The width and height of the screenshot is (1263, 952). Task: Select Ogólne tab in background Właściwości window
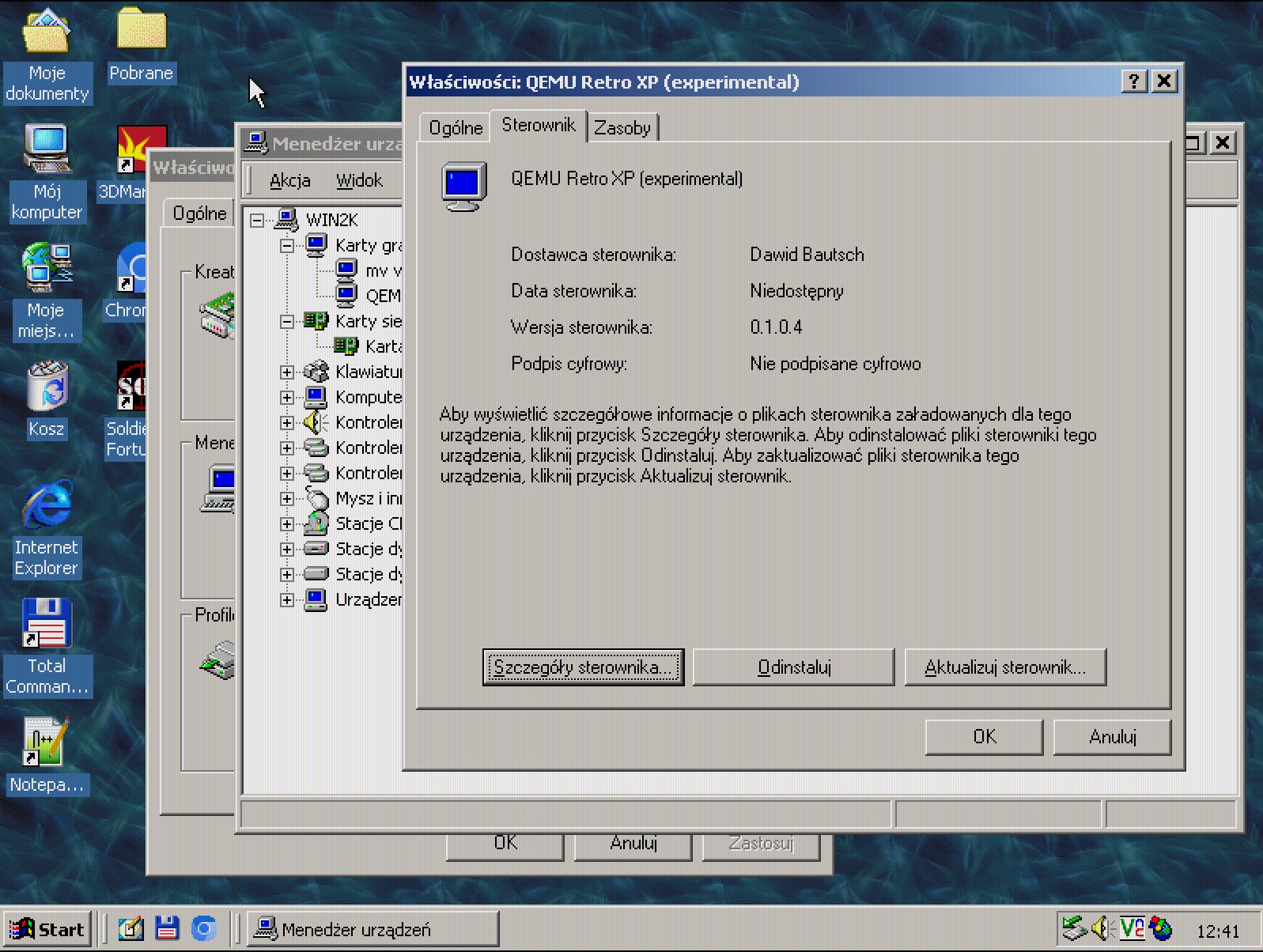point(199,213)
